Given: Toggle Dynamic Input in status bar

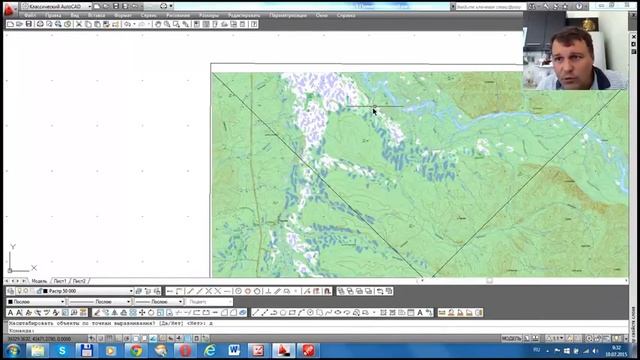Looking at the screenshot, I should point(170,338).
